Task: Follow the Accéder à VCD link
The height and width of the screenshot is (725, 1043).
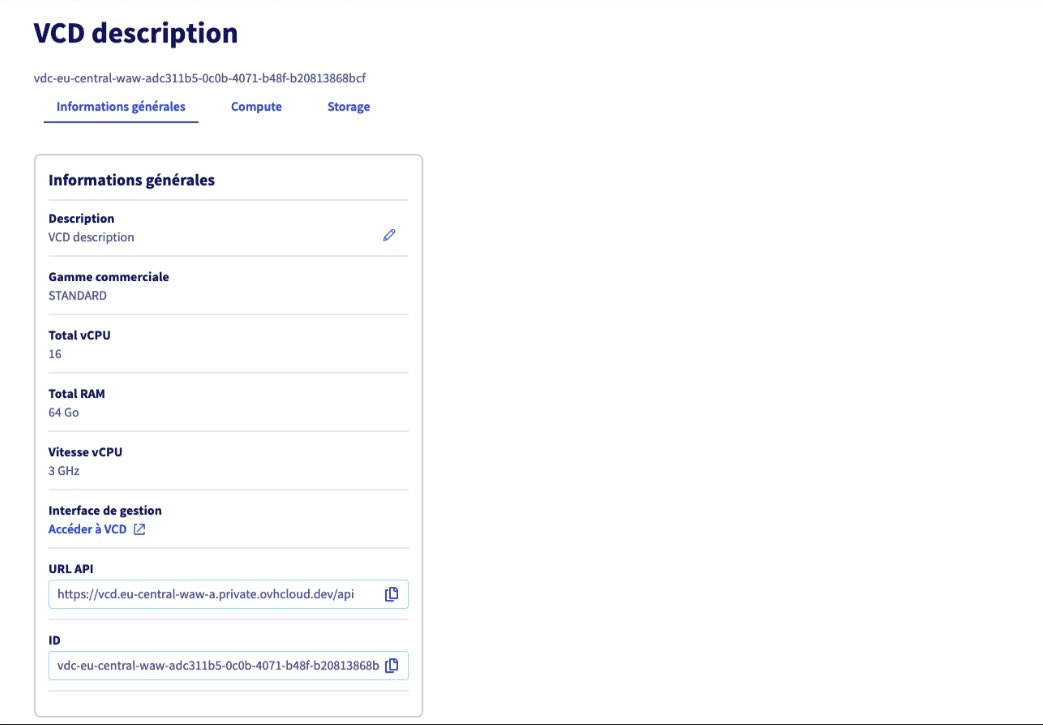Action: (x=88, y=529)
